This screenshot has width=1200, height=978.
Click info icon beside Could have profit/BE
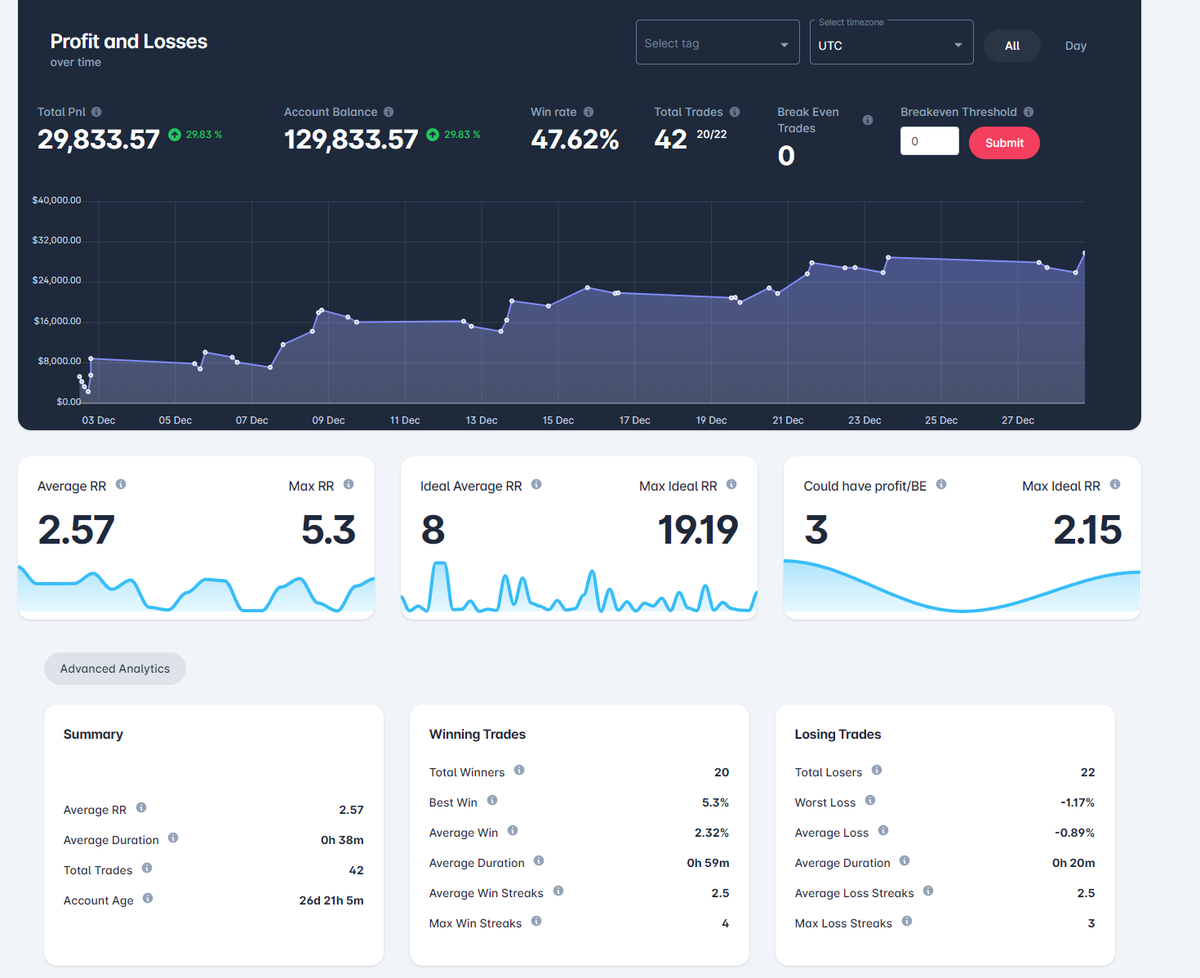coord(941,485)
